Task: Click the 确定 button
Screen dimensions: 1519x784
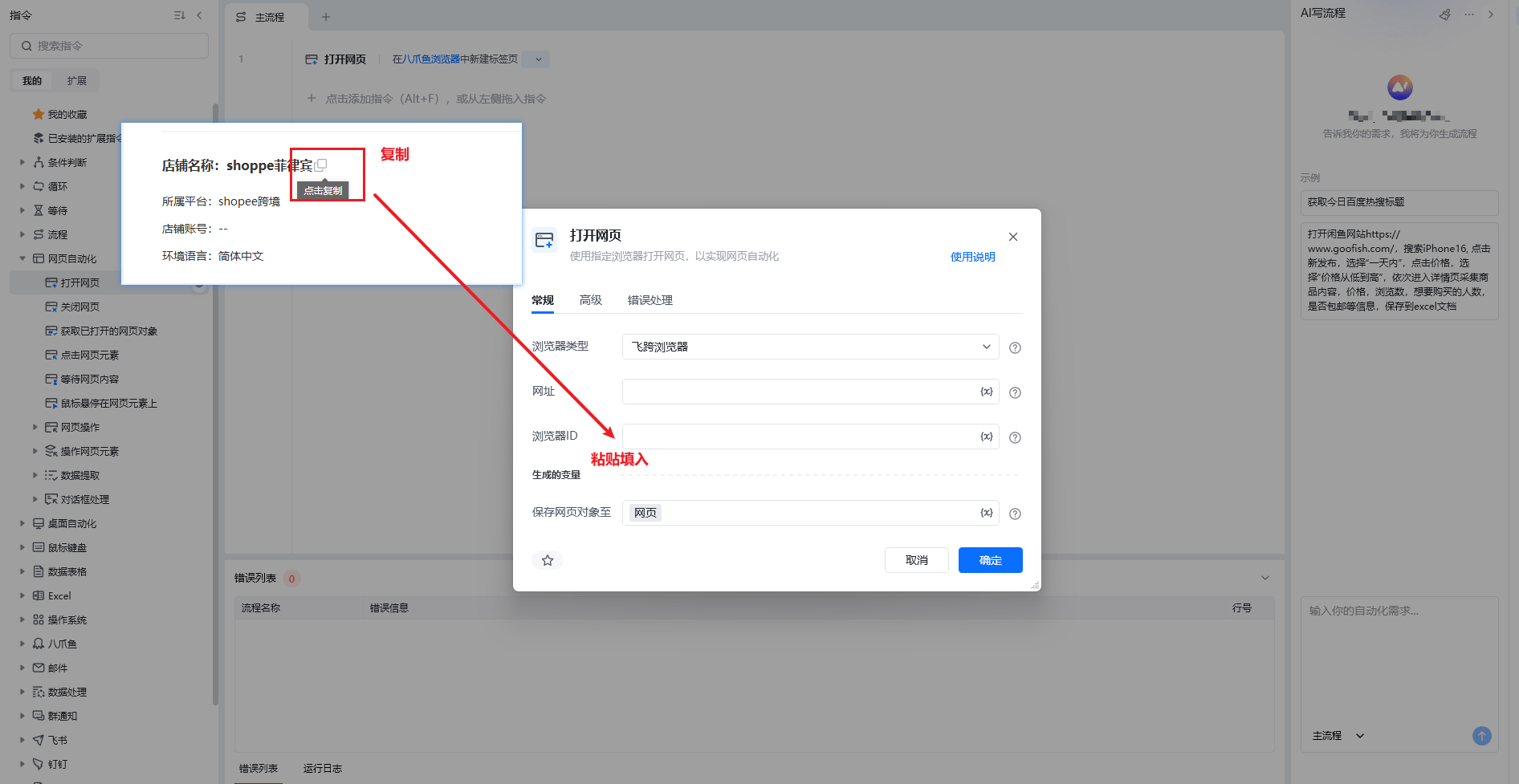Action: click(x=990, y=560)
